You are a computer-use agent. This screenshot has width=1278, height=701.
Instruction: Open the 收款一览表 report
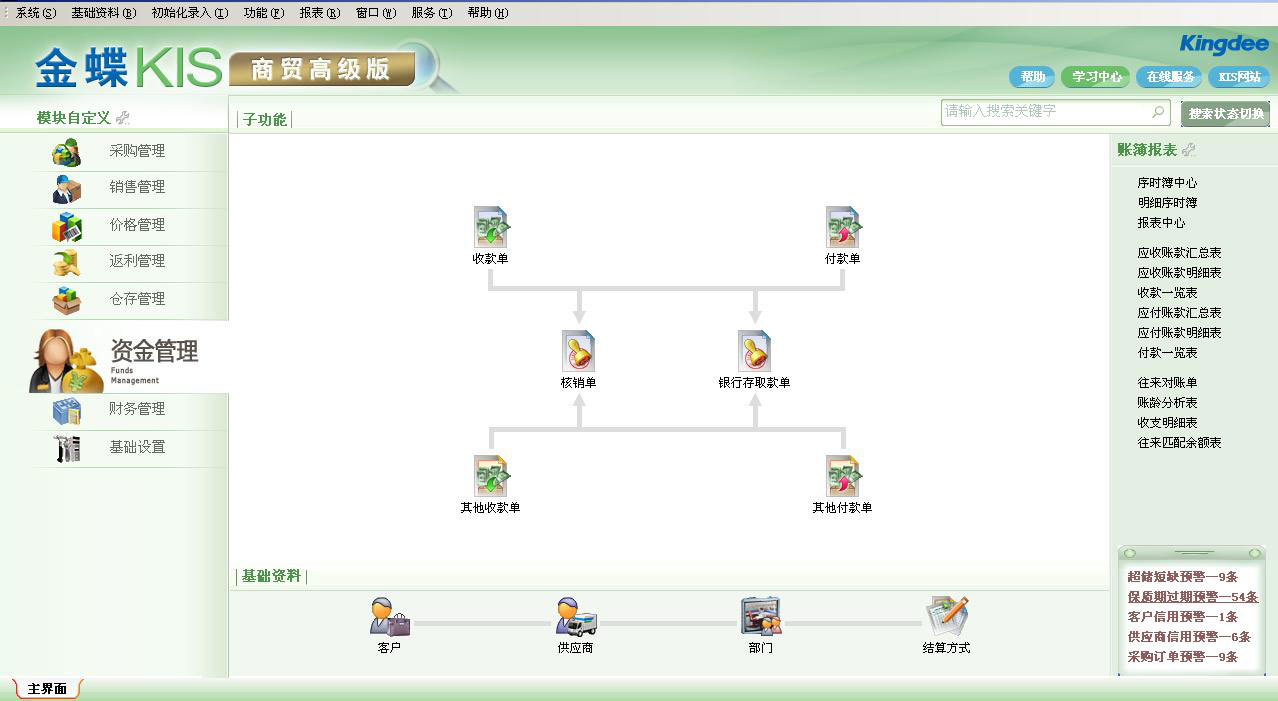pyautogui.click(x=1167, y=293)
